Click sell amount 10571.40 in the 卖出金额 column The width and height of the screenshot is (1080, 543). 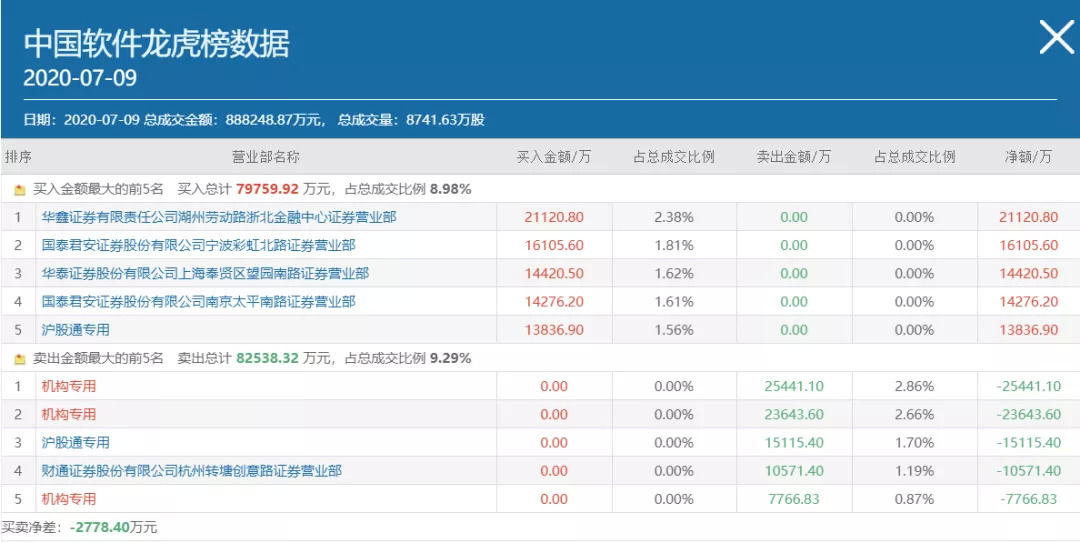coord(794,471)
